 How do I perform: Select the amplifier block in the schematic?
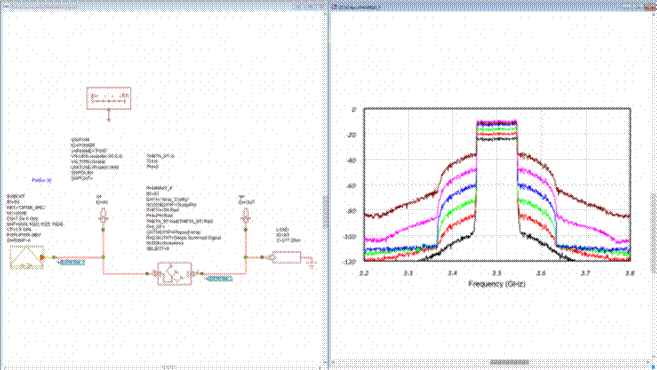tap(175, 274)
